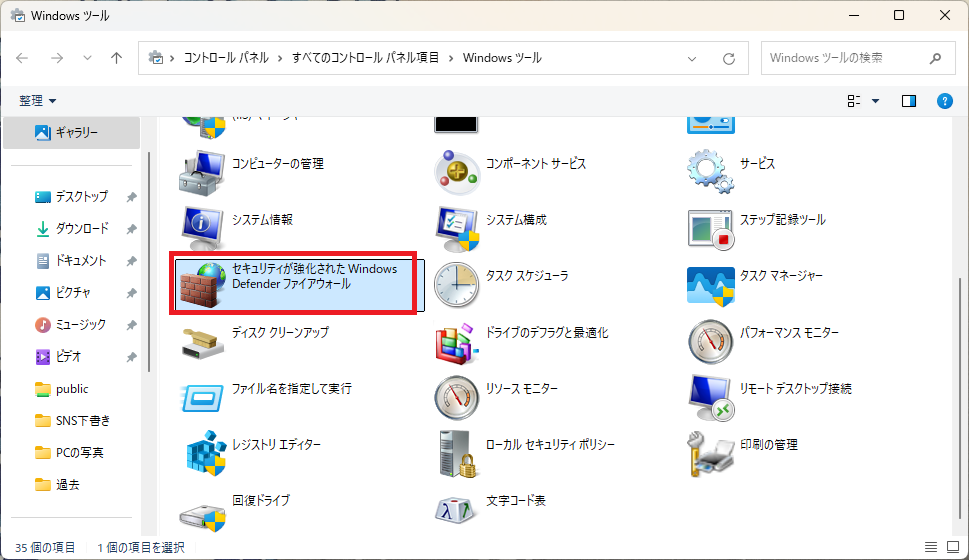Change the view layout button
Screen dimensions: 969x560
(x=853, y=101)
